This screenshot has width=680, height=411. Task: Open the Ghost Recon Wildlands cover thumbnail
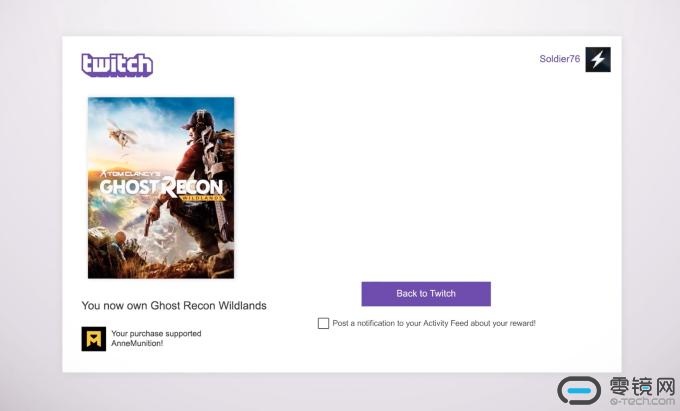(161, 188)
